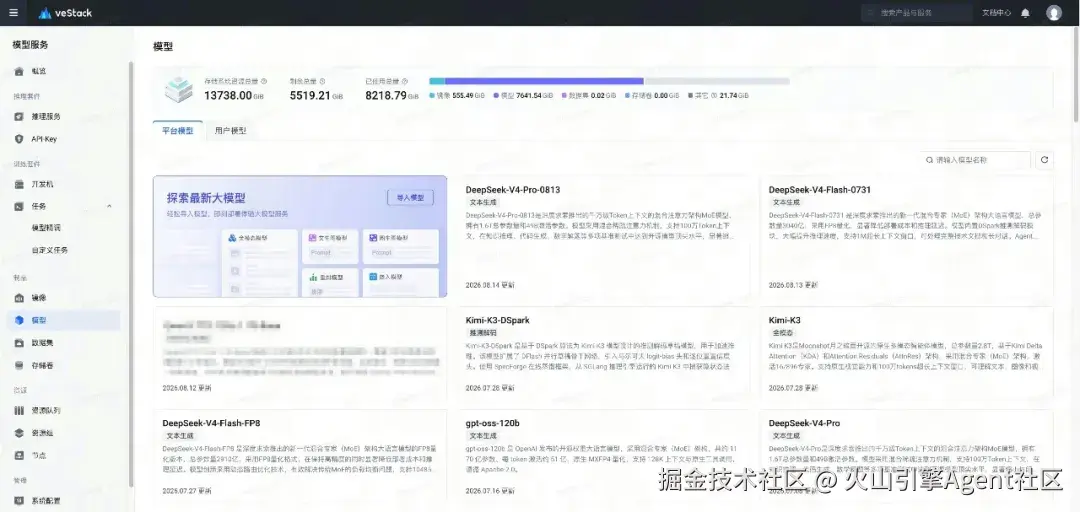The height and width of the screenshot is (512, 1080).
Task: Click the API-Key shield icon
Action: coord(19,139)
